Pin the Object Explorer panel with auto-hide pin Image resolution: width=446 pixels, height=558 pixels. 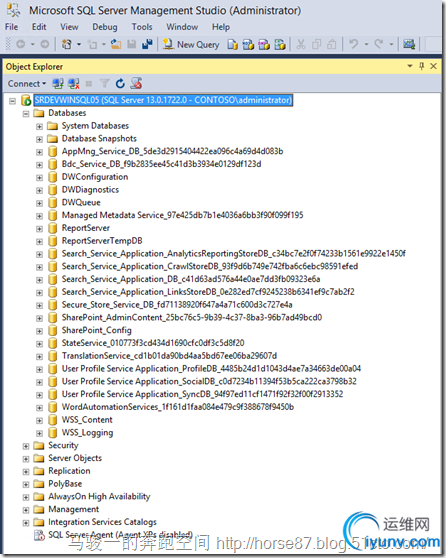(422, 66)
